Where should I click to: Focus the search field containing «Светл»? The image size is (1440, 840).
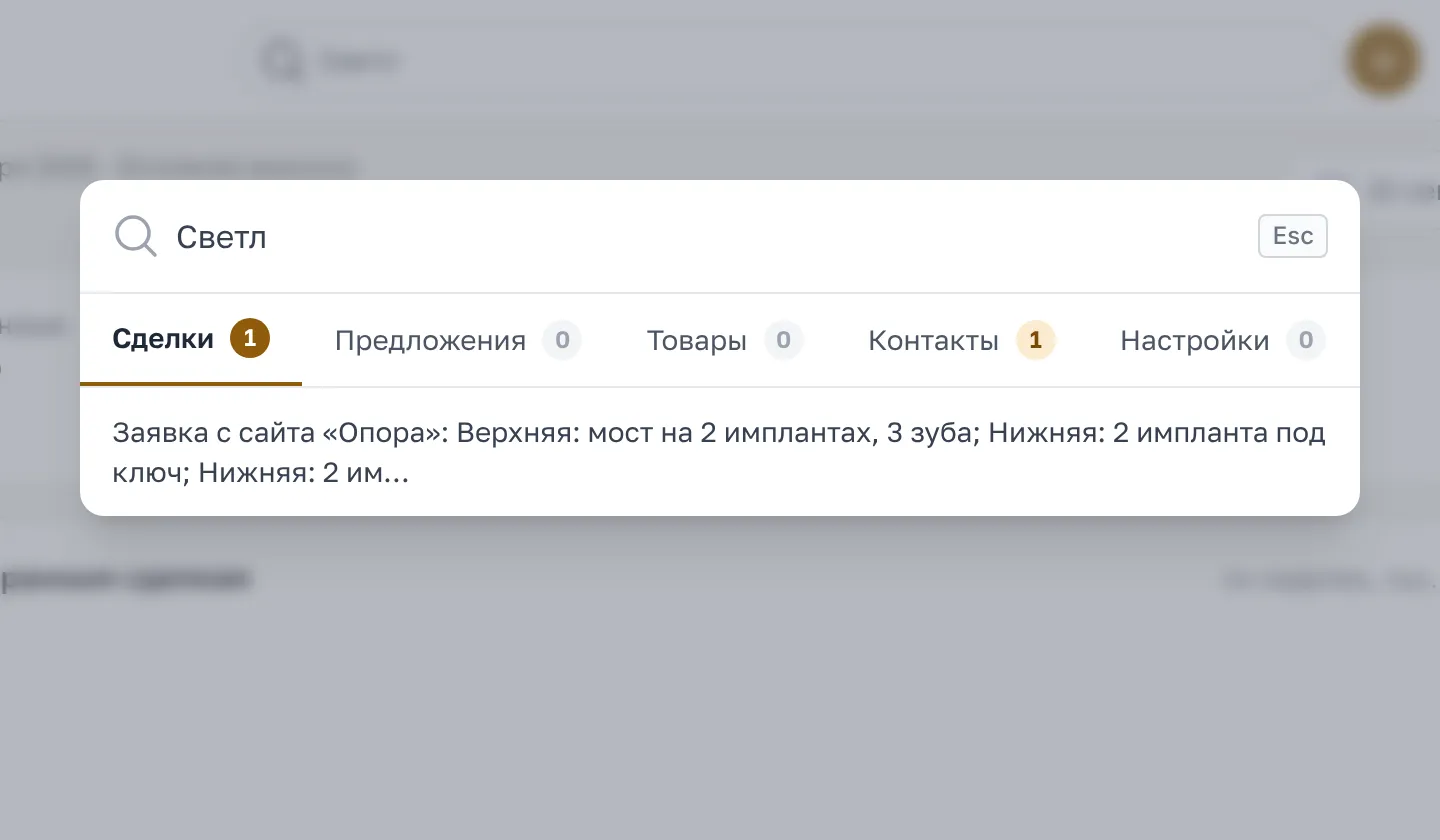(x=705, y=237)
